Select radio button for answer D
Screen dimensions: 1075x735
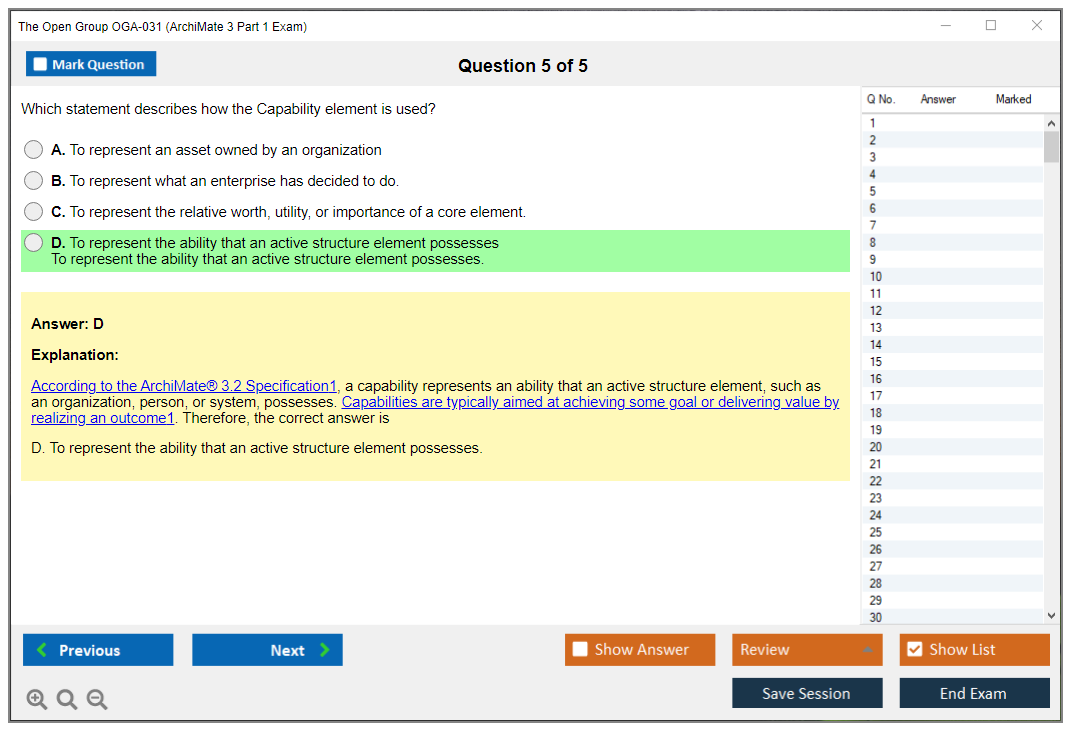34,243
